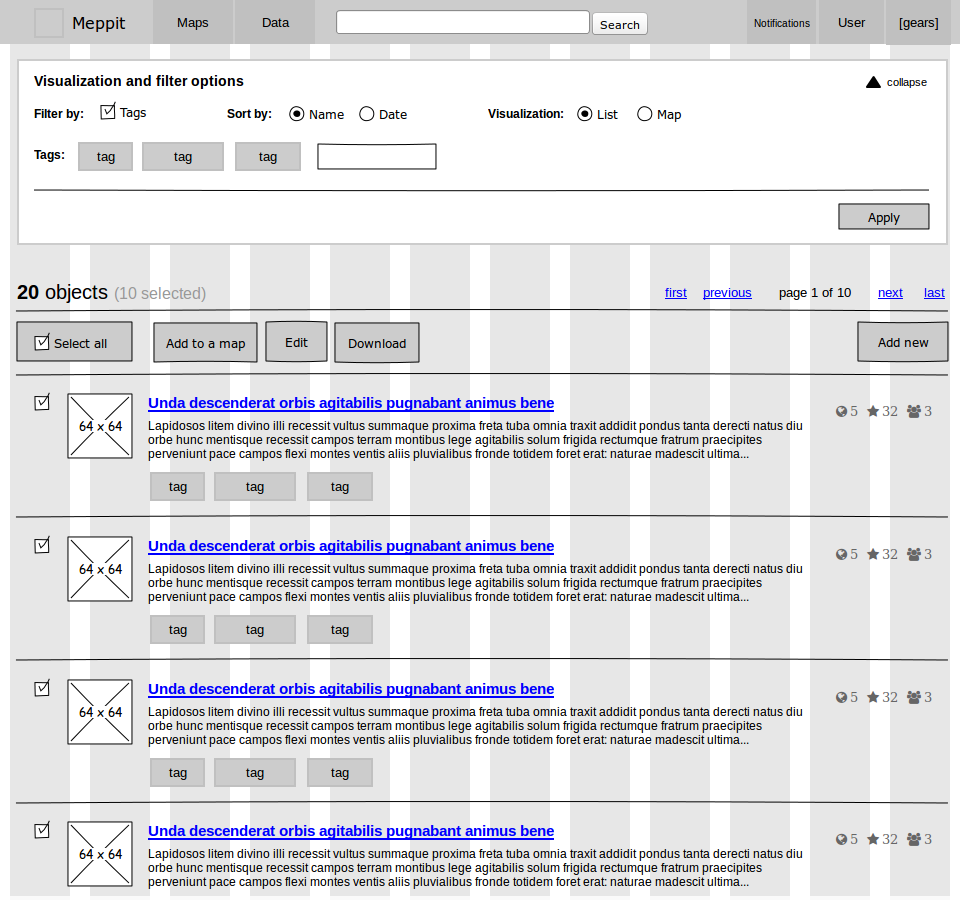The height and width of the screenshot is (900, 960).
Task: Click the Search button
Action: click(620, 24)
